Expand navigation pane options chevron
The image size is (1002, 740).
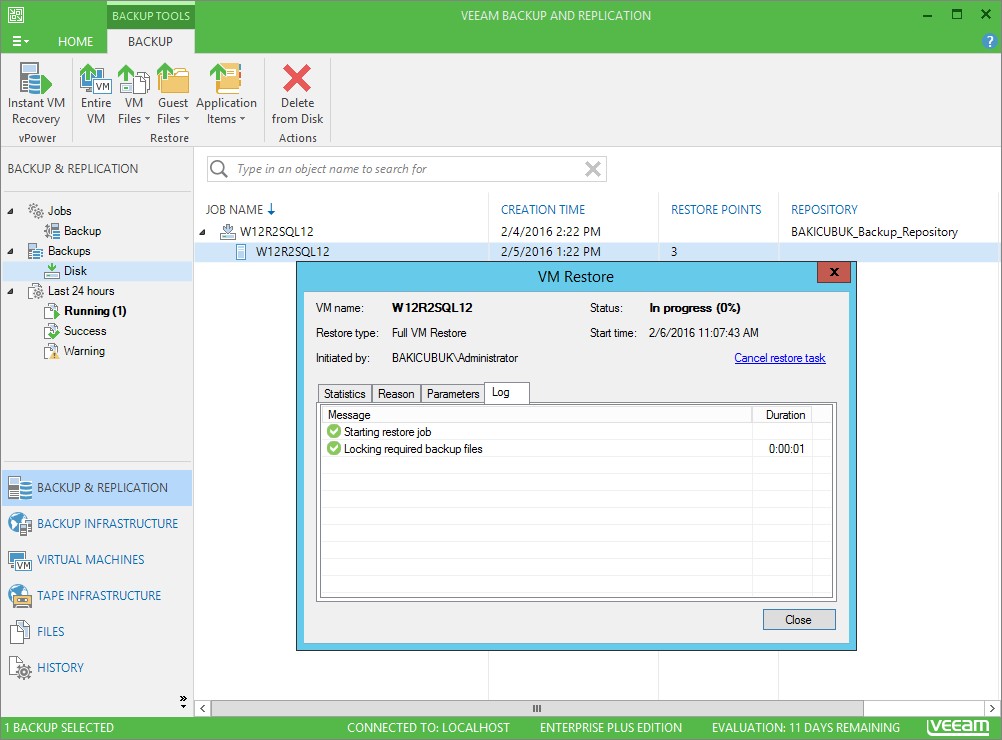coord(183,701)
